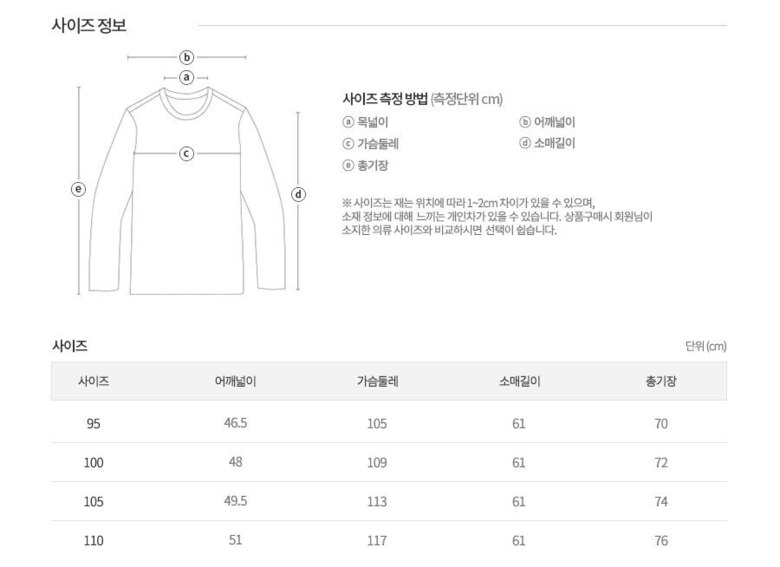Click the circled c chest marker on the shirt
The height and width of the screenshot is (567, 780).
coord(186,153)
